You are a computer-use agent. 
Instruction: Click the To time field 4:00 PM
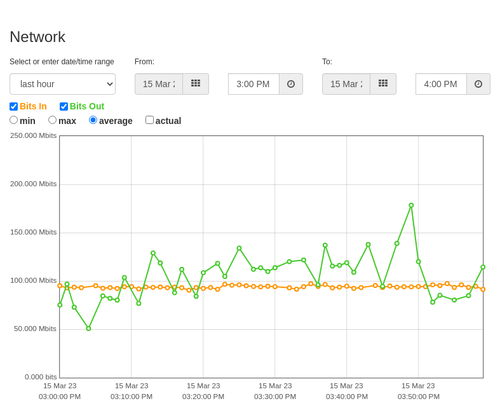click(441, 84)
